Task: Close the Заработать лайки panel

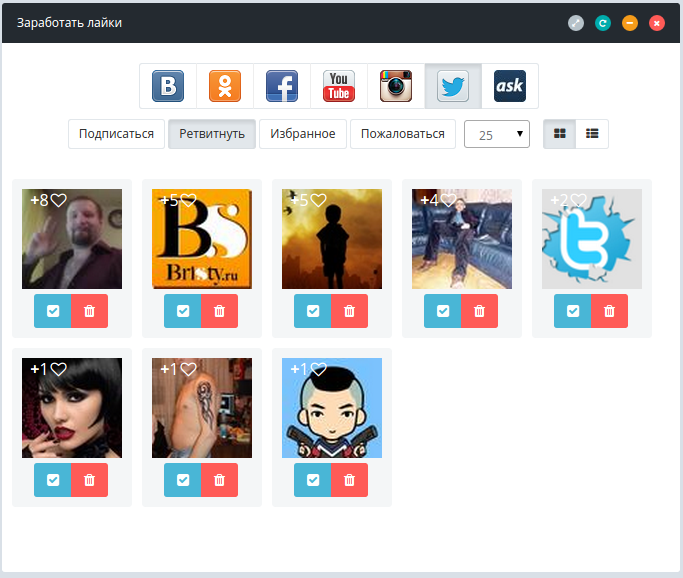Action: tap(657, 23)
